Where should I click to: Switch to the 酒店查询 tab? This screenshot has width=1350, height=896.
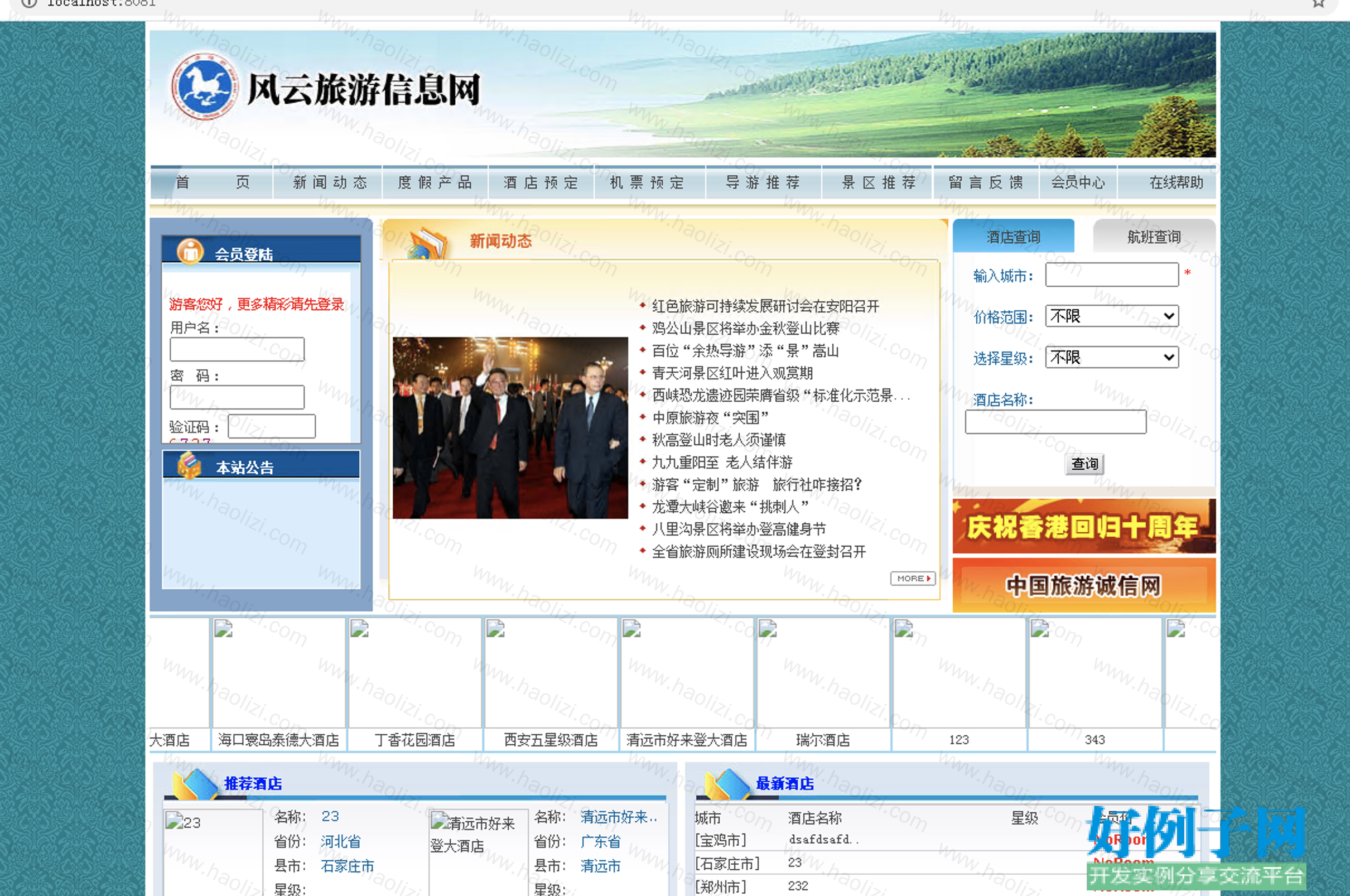coord(1014,237)
